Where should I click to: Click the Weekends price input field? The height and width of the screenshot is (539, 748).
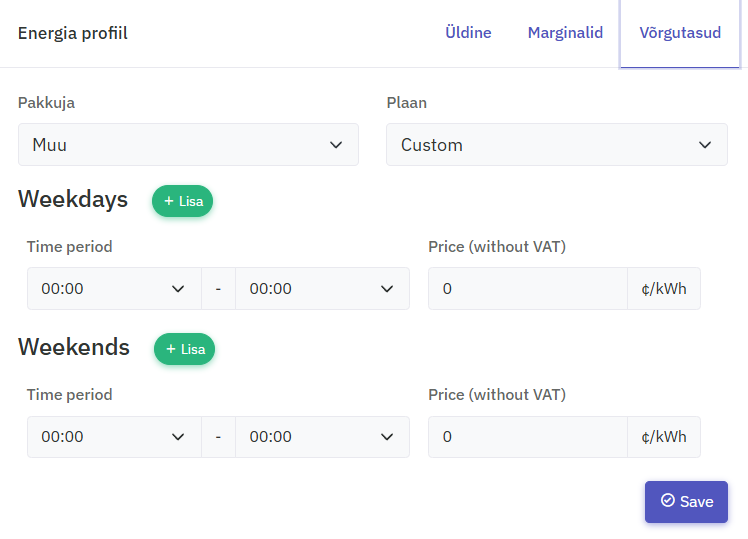(x=527, y=437)
